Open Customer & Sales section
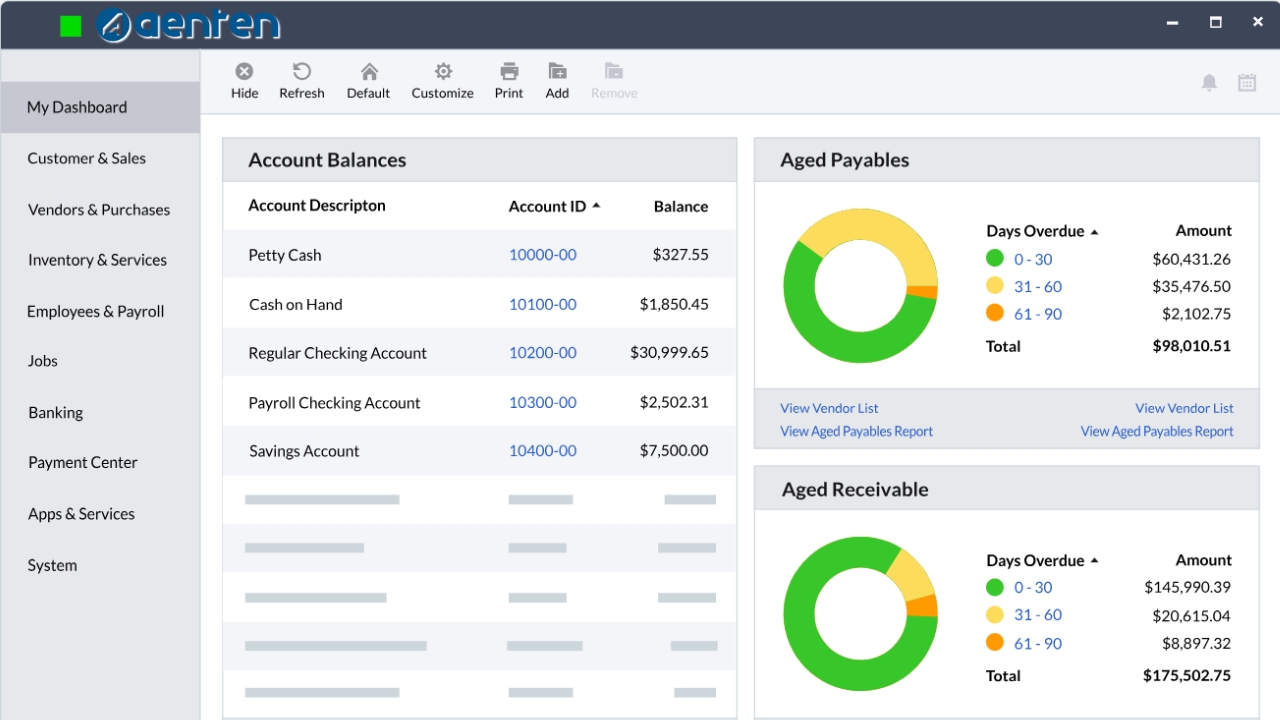 pos(87,158)
